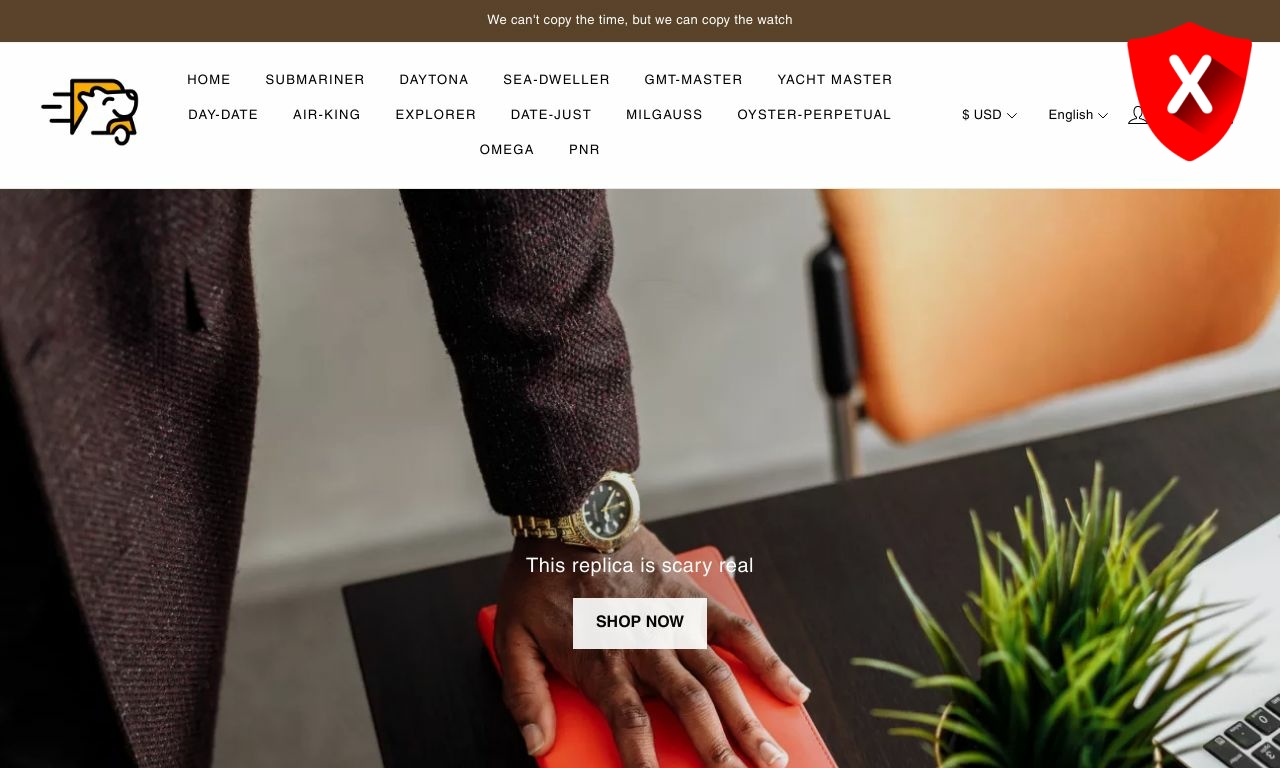Open the account user icon
The width and height of the screenshot is (1280, 768).
(x=1137, y=115)
